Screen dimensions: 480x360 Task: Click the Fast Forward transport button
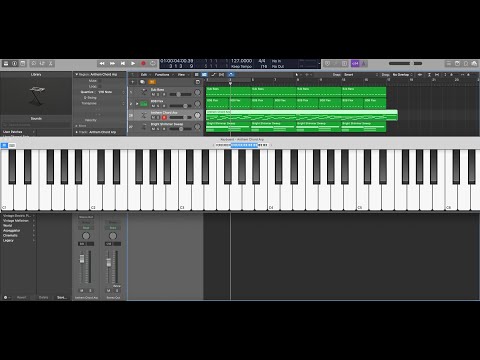coord(112,63)
